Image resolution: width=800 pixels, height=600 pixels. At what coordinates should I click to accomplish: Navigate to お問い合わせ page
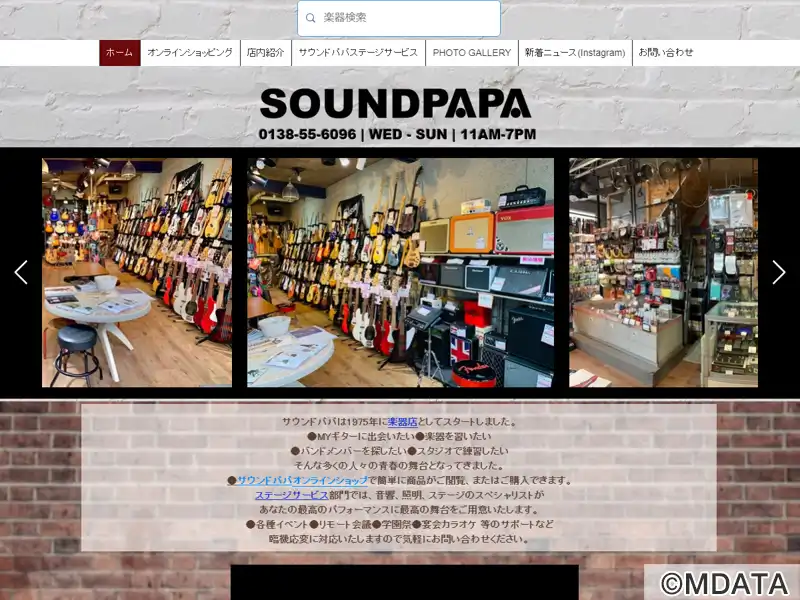(666, 53)
